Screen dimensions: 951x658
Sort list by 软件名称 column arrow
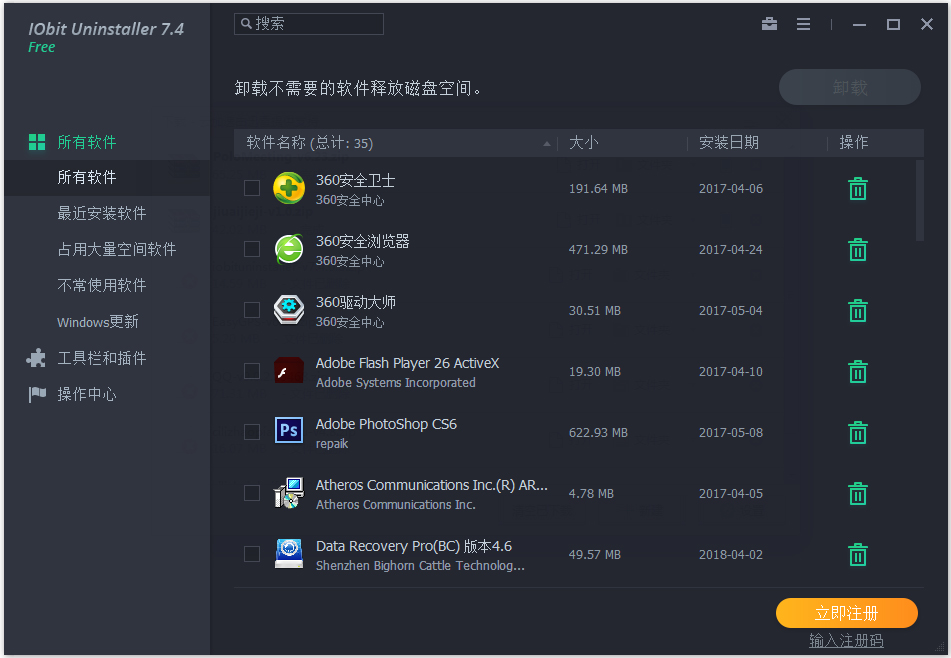(x=547, y=144)
